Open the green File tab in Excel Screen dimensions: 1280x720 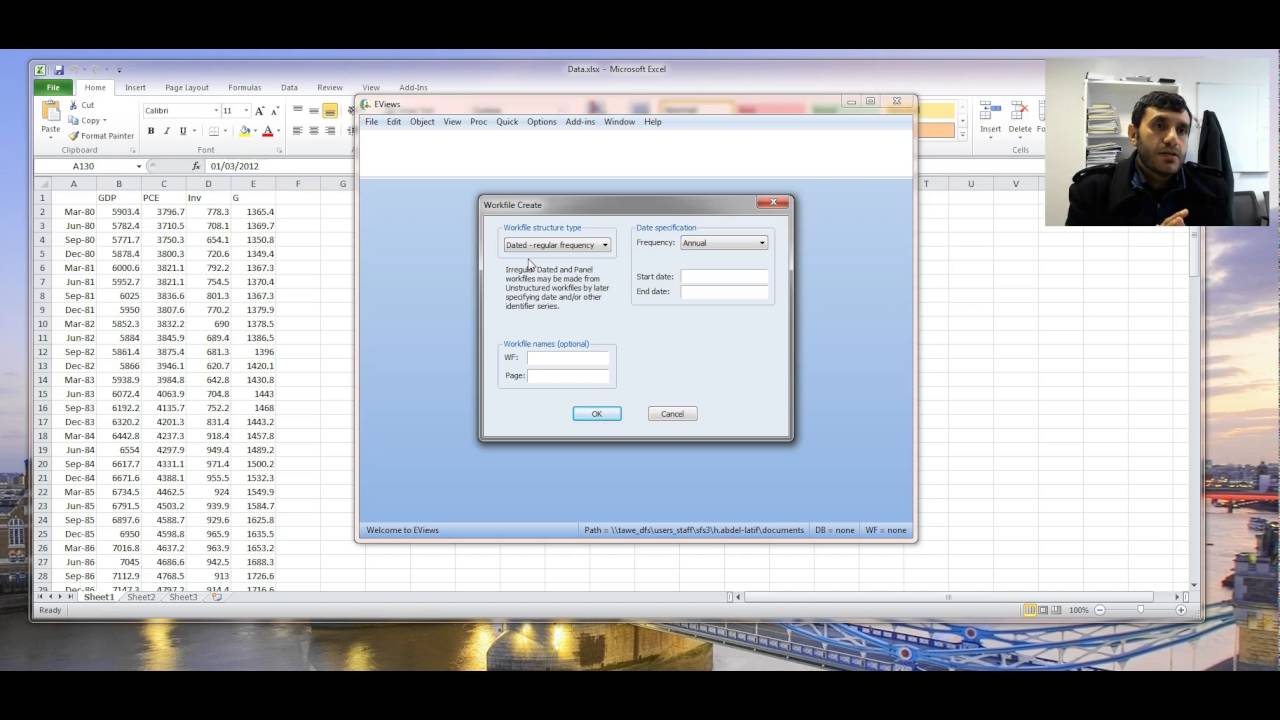[x=53, y=88]
